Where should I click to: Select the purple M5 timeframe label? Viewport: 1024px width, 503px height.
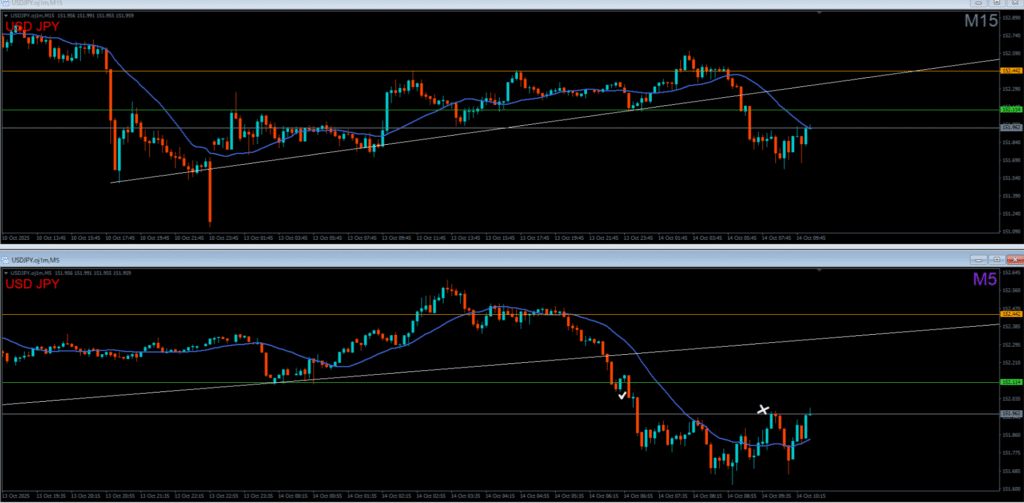pyautogui.click(x=985, y=279)
